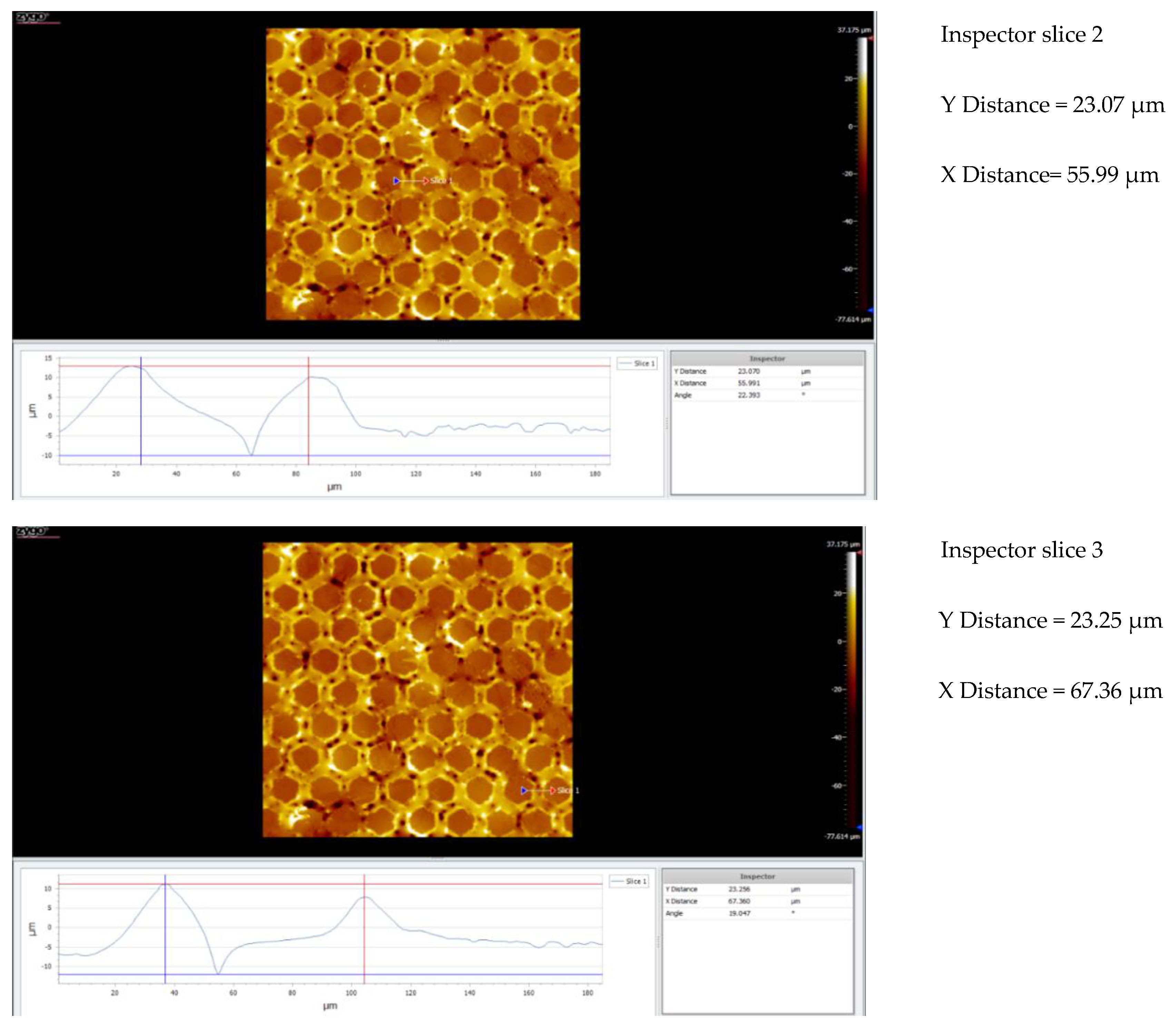Click blue lower limit marker on bottom color scale
This screenshot has width=1176, height=1028.
pyautogui.click(x=859, y=827)
